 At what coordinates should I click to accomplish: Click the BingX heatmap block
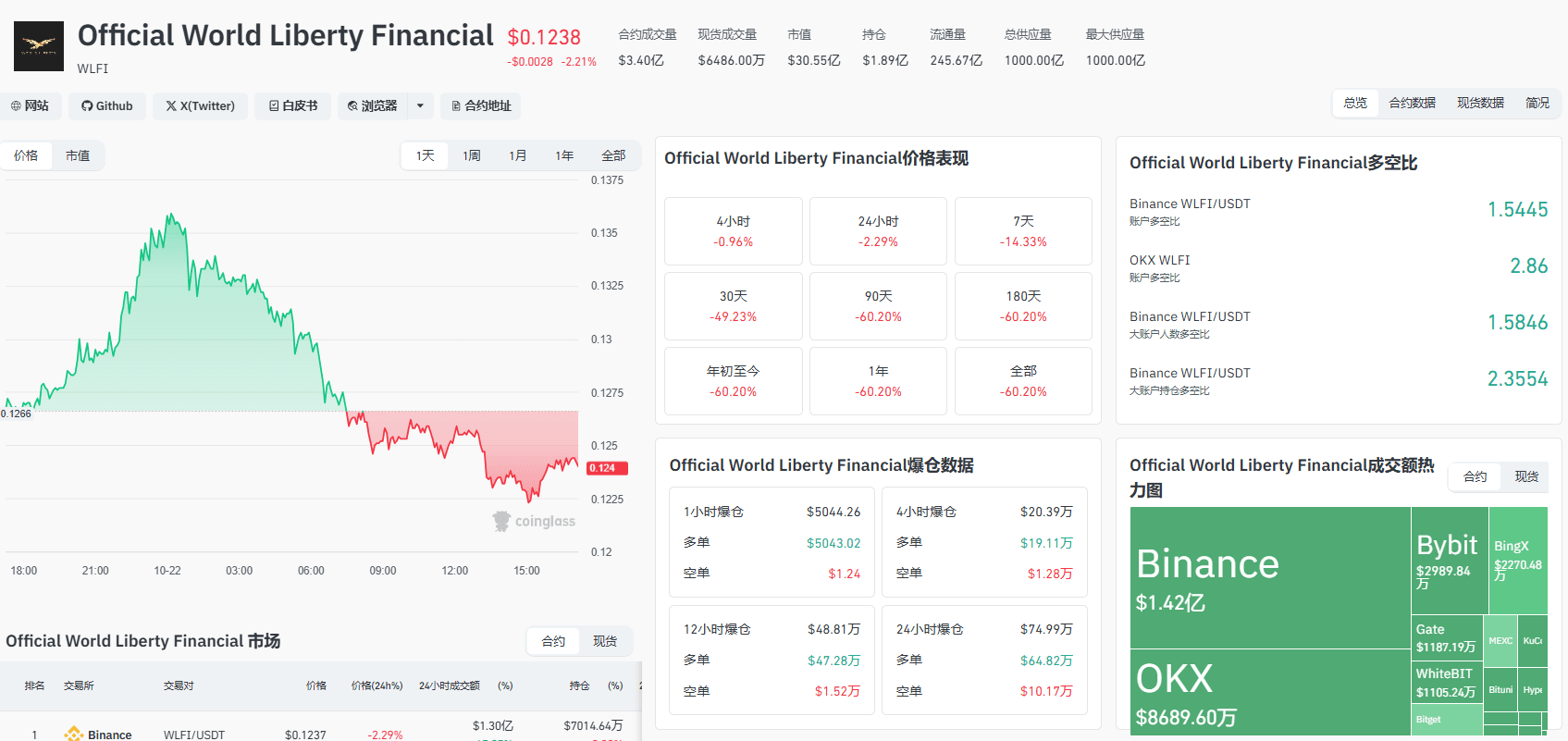1518,561
